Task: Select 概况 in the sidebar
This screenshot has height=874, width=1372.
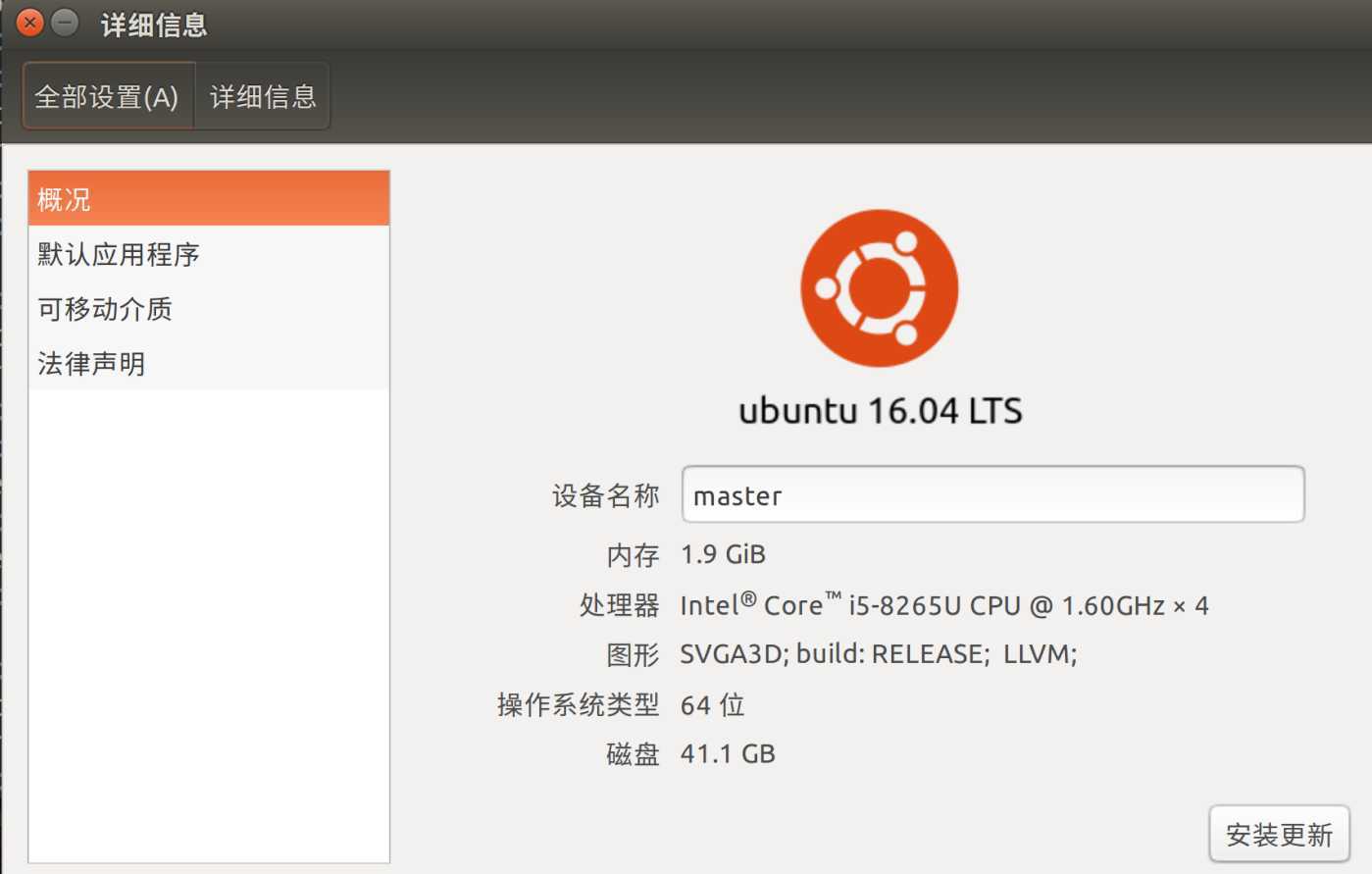Action: coord(209,199)
